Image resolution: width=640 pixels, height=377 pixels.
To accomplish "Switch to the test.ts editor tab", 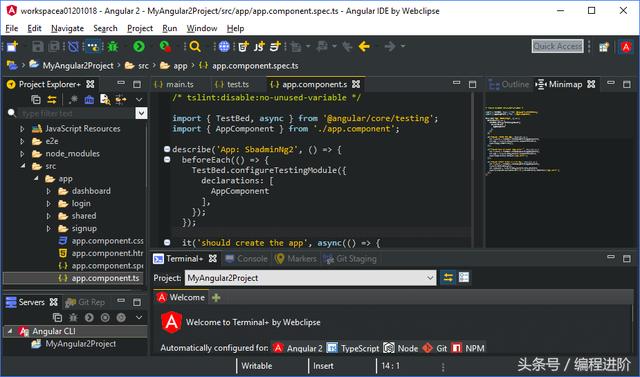I will pyautogui.click(x=232, y=84).
